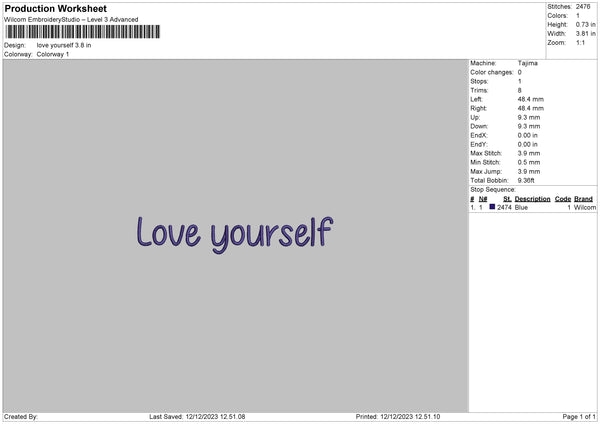This screenshot has width=600, height=424.
Task: Click the Colors value in header
Action: click(x=578, y=16)
